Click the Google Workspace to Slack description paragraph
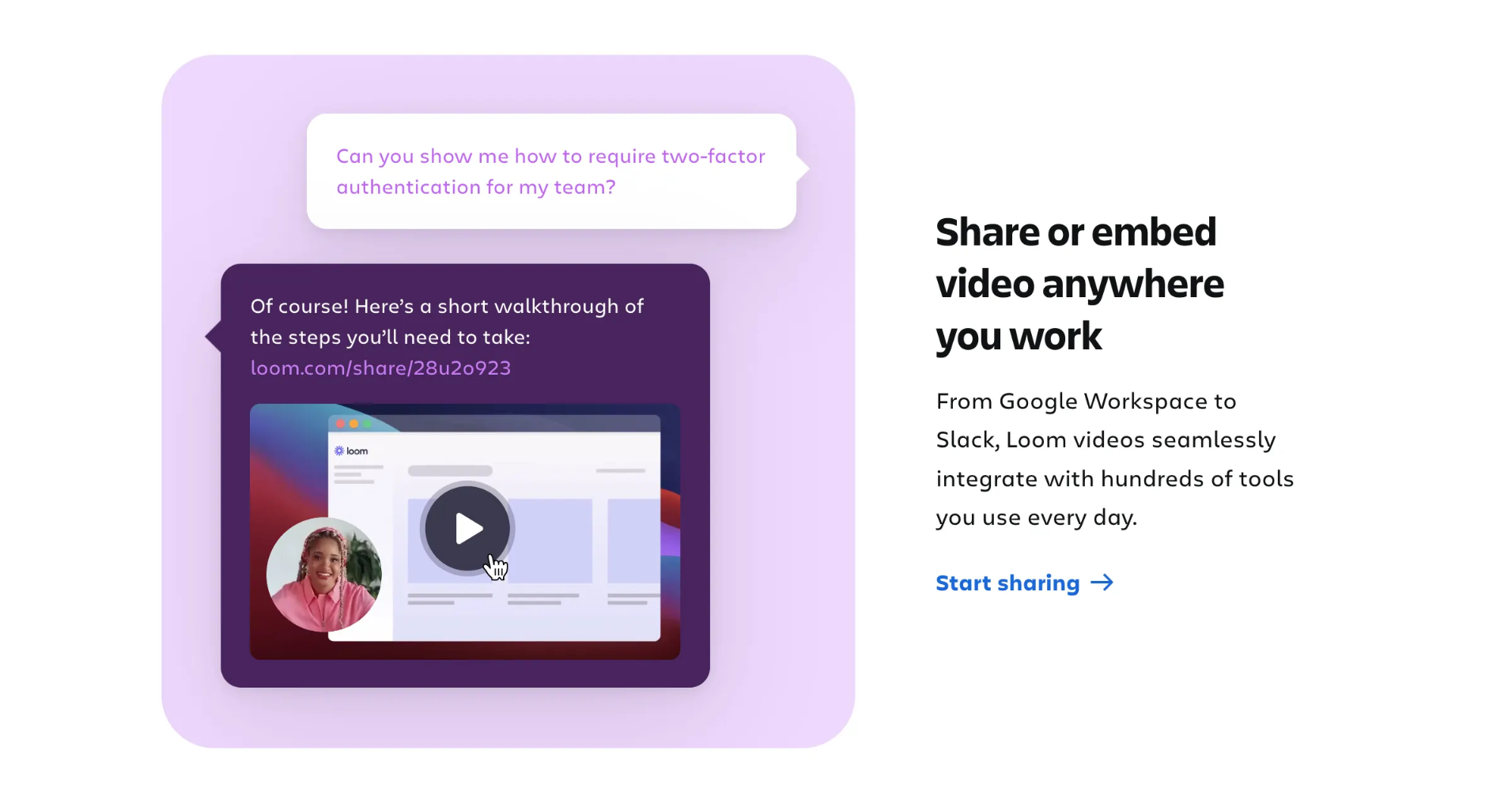The image size is (1512, 788). [x=1114, y=459]
